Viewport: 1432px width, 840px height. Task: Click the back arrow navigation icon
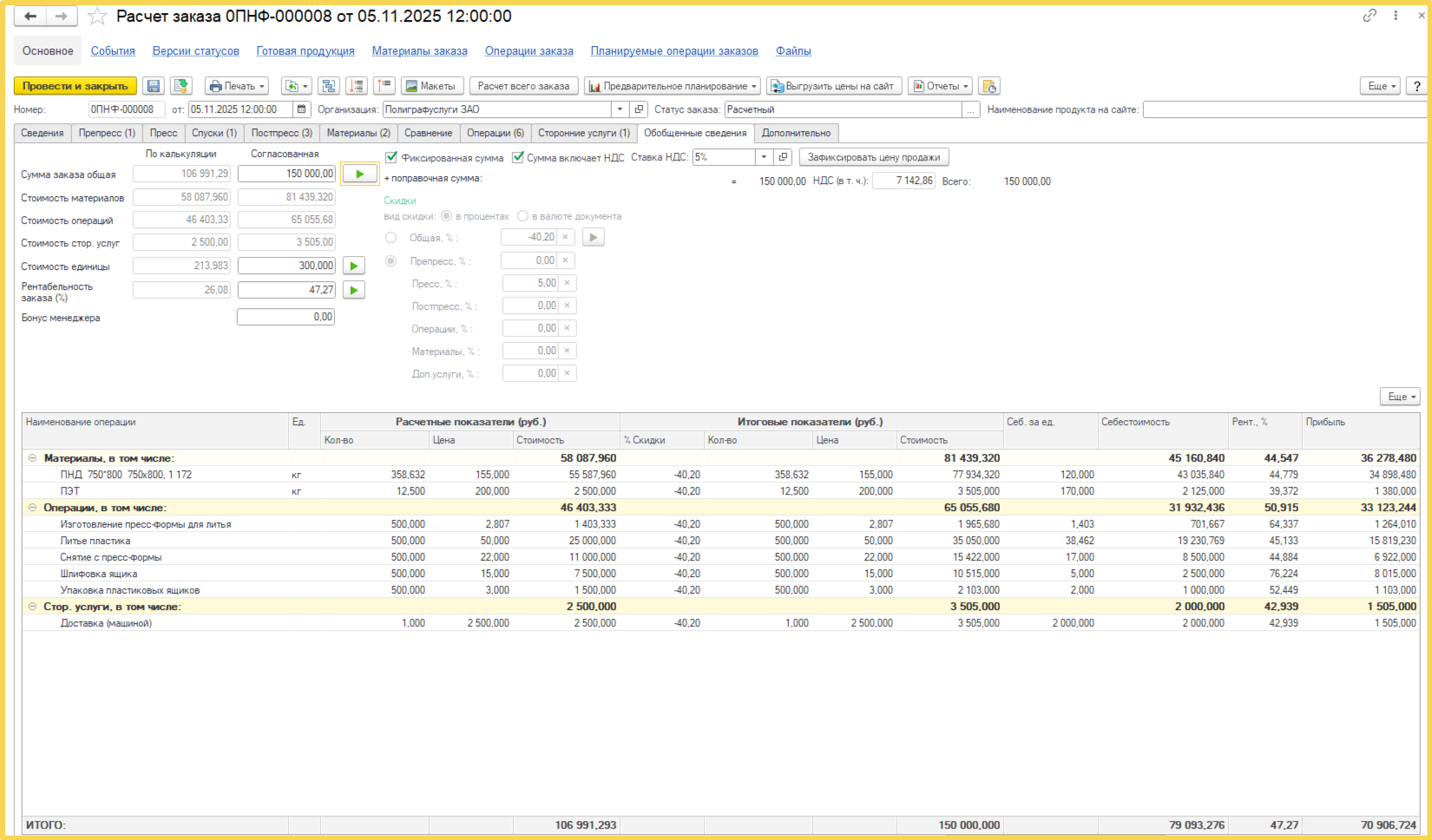click(x=30, y=16)
